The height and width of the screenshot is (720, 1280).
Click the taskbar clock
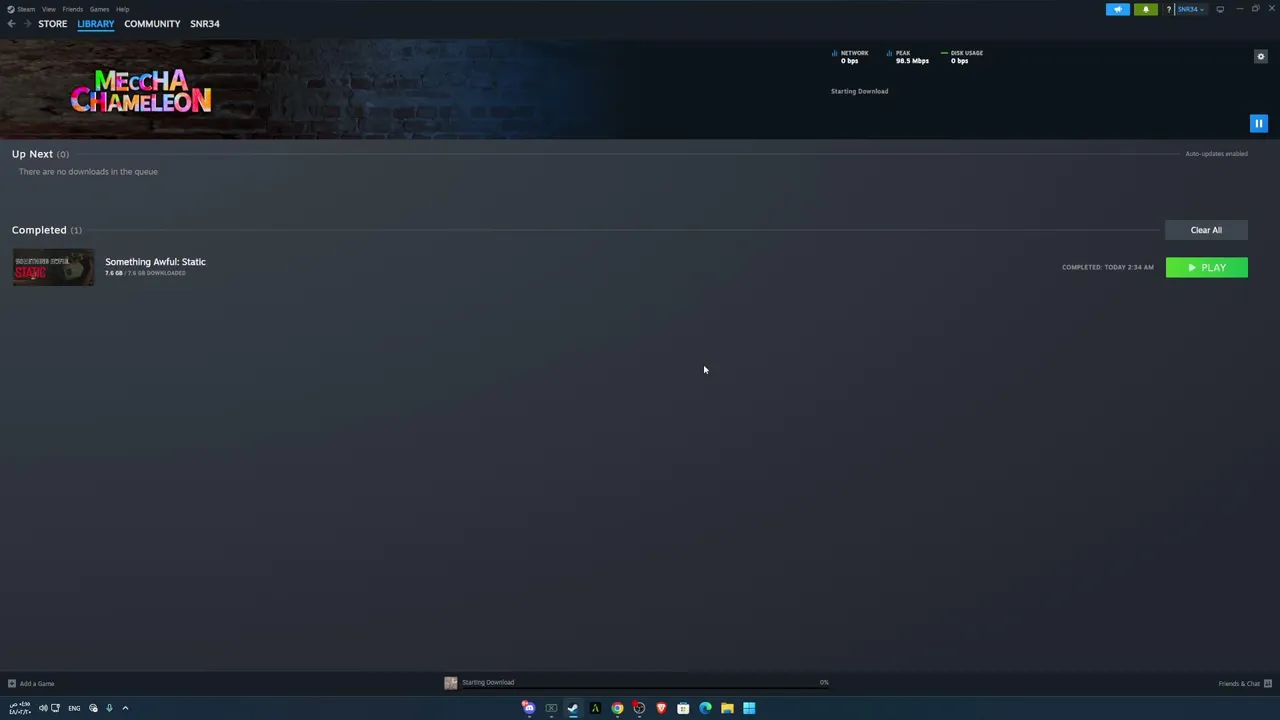[x=20, y=708]
